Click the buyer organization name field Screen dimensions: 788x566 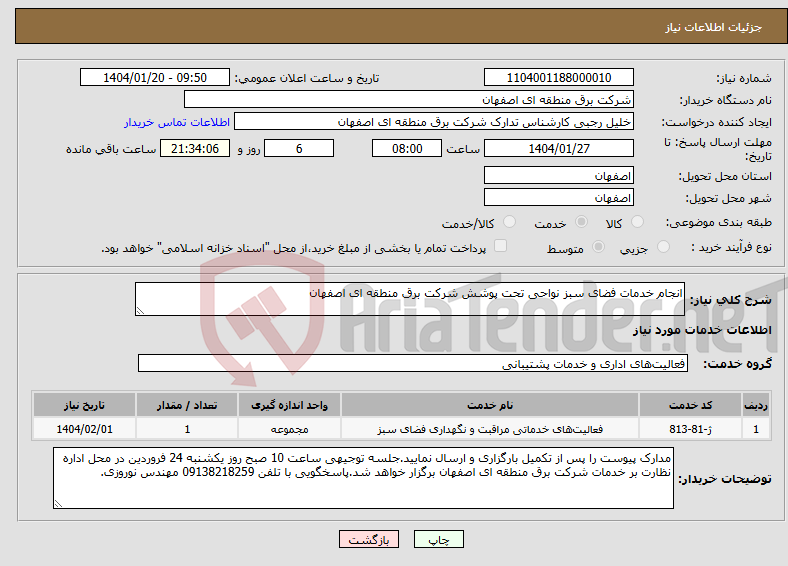click(x=409, y=100)
